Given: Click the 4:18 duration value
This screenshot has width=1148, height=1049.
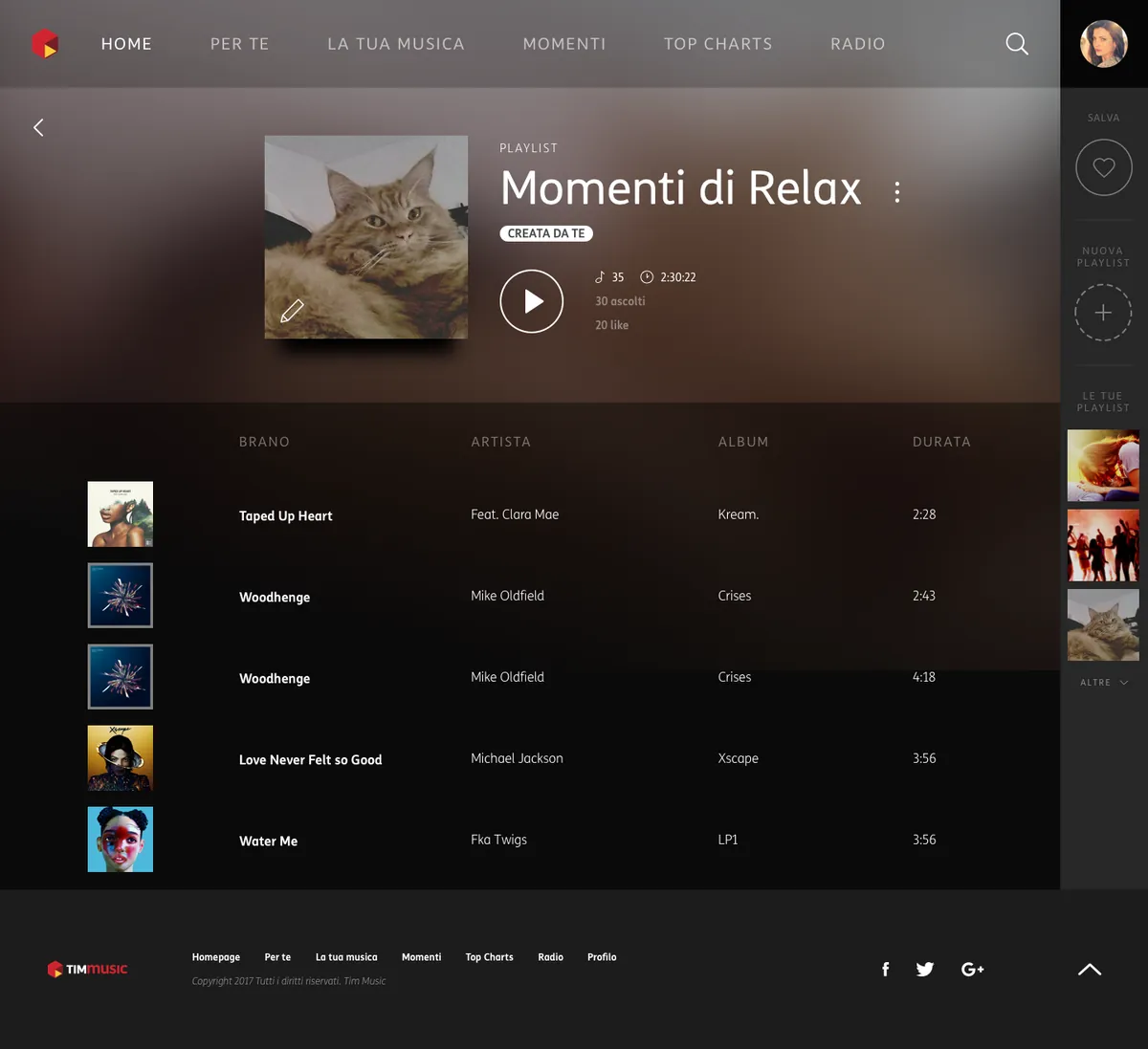Looking at the screenshot, I should coord(924,677).
